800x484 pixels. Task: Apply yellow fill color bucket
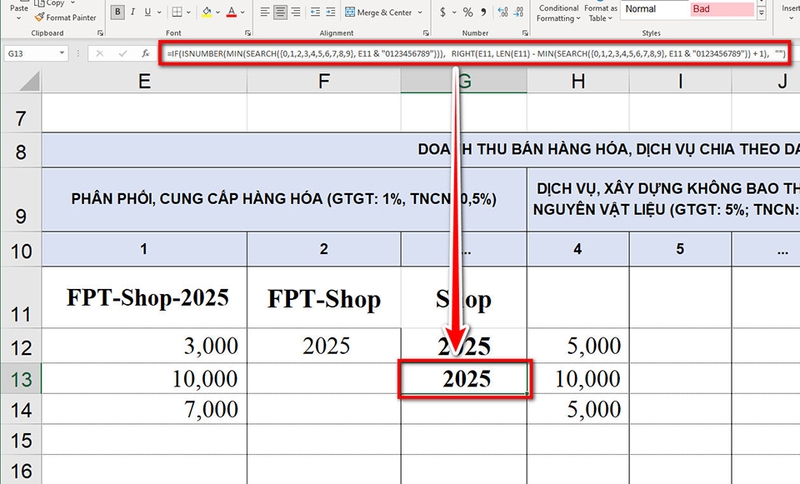click(207, 12)
